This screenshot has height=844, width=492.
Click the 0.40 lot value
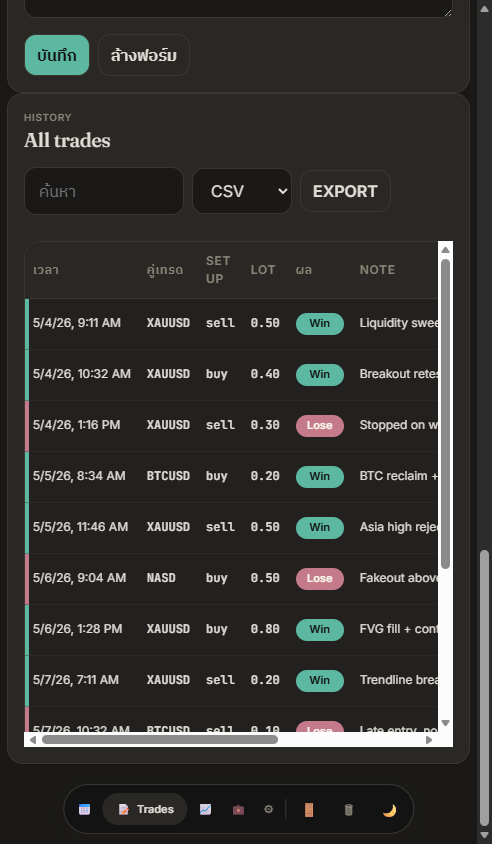265,374
